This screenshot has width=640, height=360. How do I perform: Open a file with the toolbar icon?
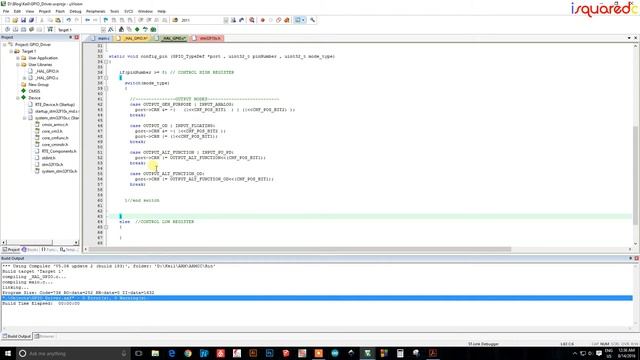(15, 20)
